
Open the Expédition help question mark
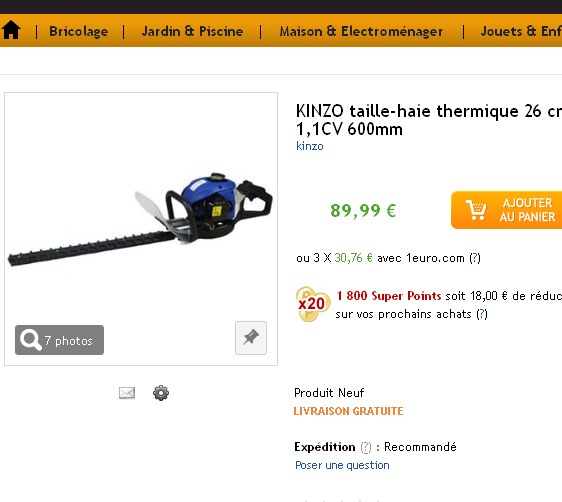(366, 447)
